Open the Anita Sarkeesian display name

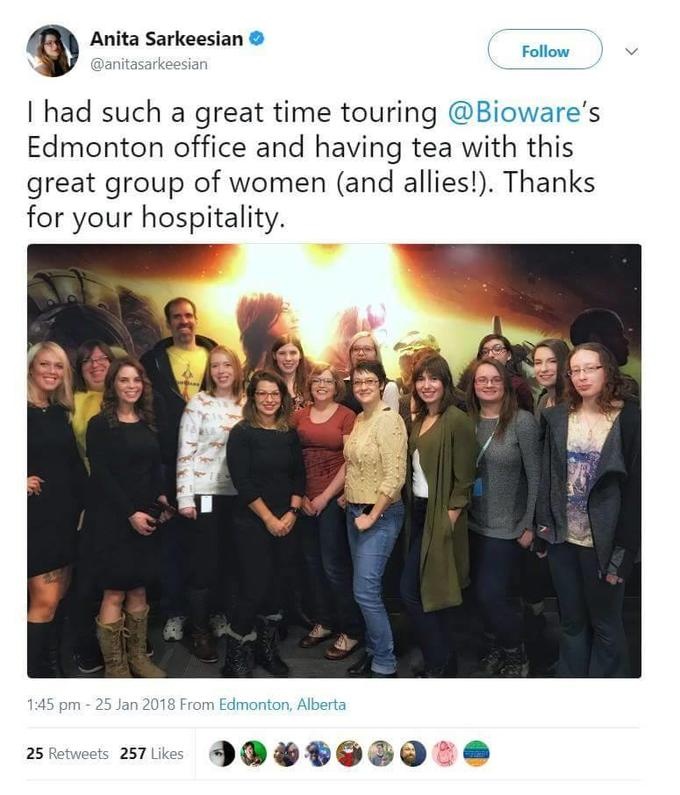[167, 39]
